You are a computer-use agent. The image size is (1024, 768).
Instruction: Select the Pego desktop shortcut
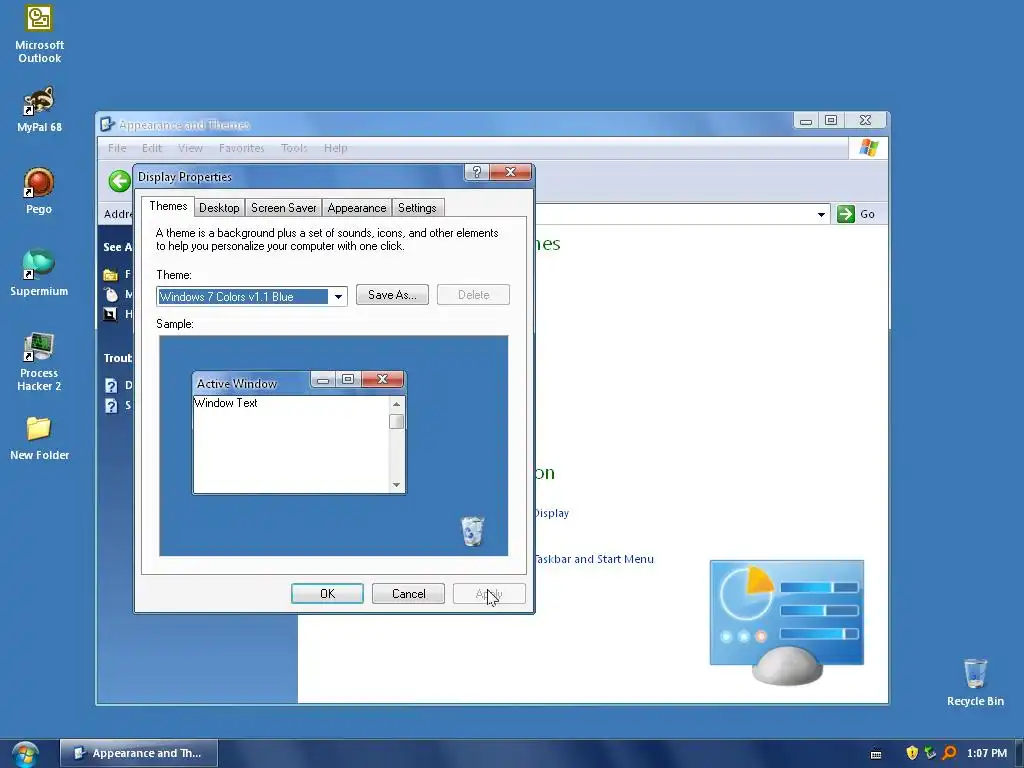[x=39, y=191]
